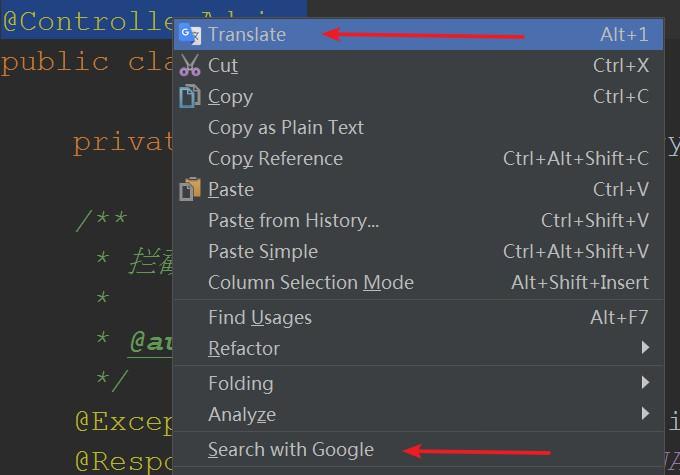Open Paste from History

point(293,221)
